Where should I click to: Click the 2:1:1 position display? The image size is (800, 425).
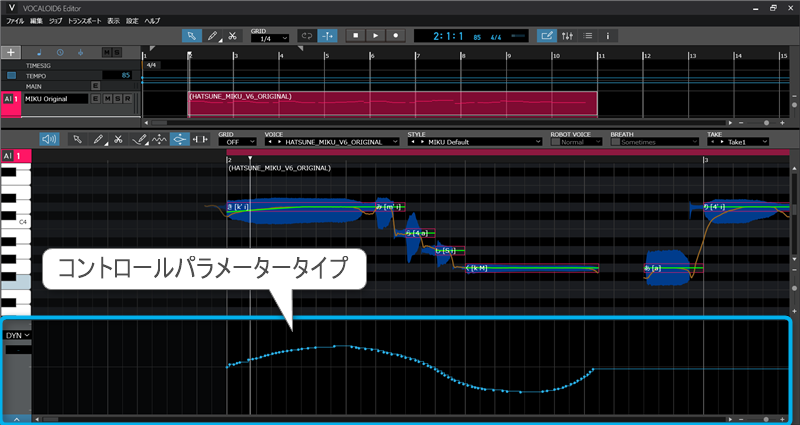tap(448, 36)
